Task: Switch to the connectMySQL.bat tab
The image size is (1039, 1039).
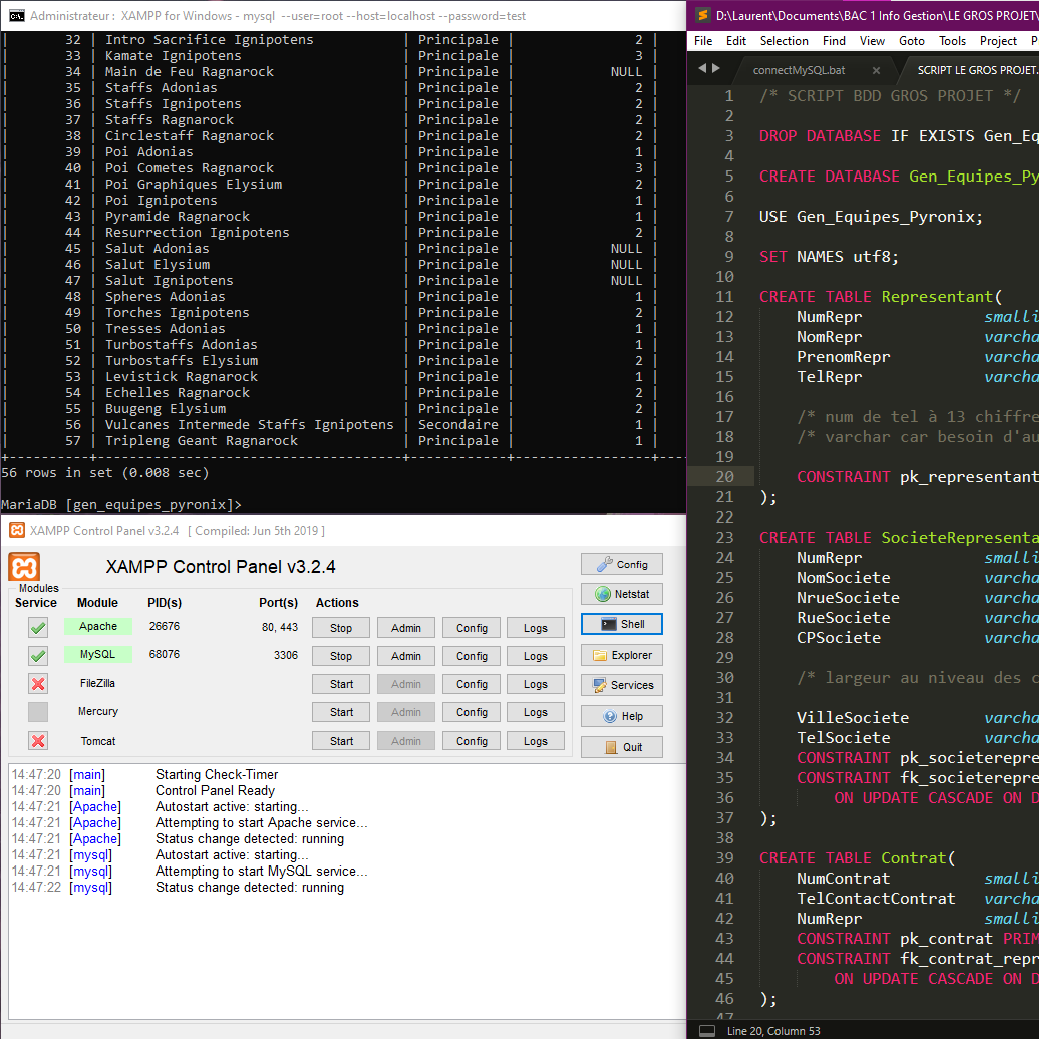Action: 799,71
